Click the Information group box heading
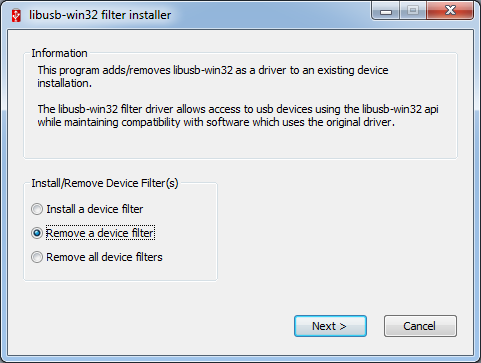 pos(59,53)
